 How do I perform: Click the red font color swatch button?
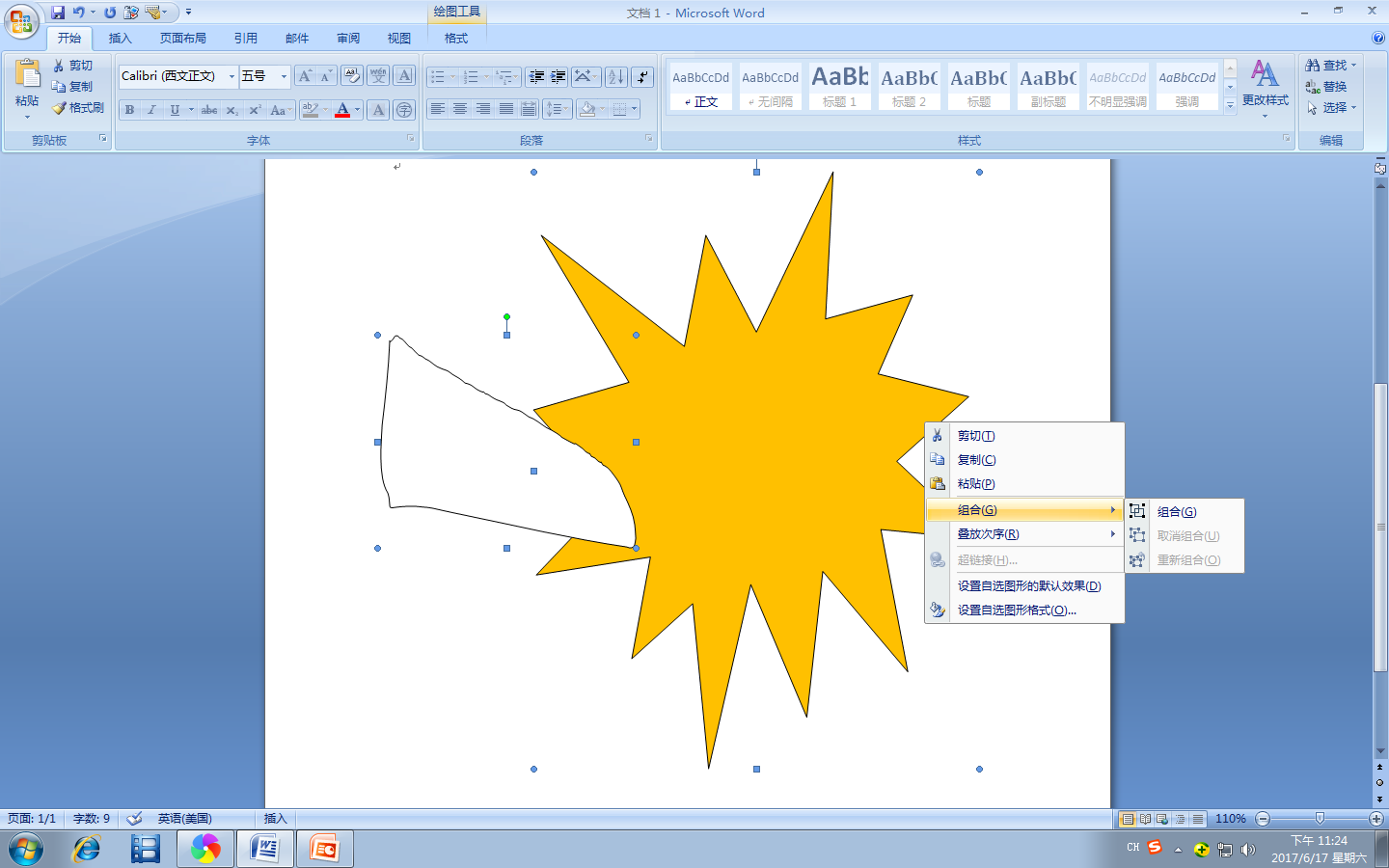pyautogui.click(x=341, y=110)
